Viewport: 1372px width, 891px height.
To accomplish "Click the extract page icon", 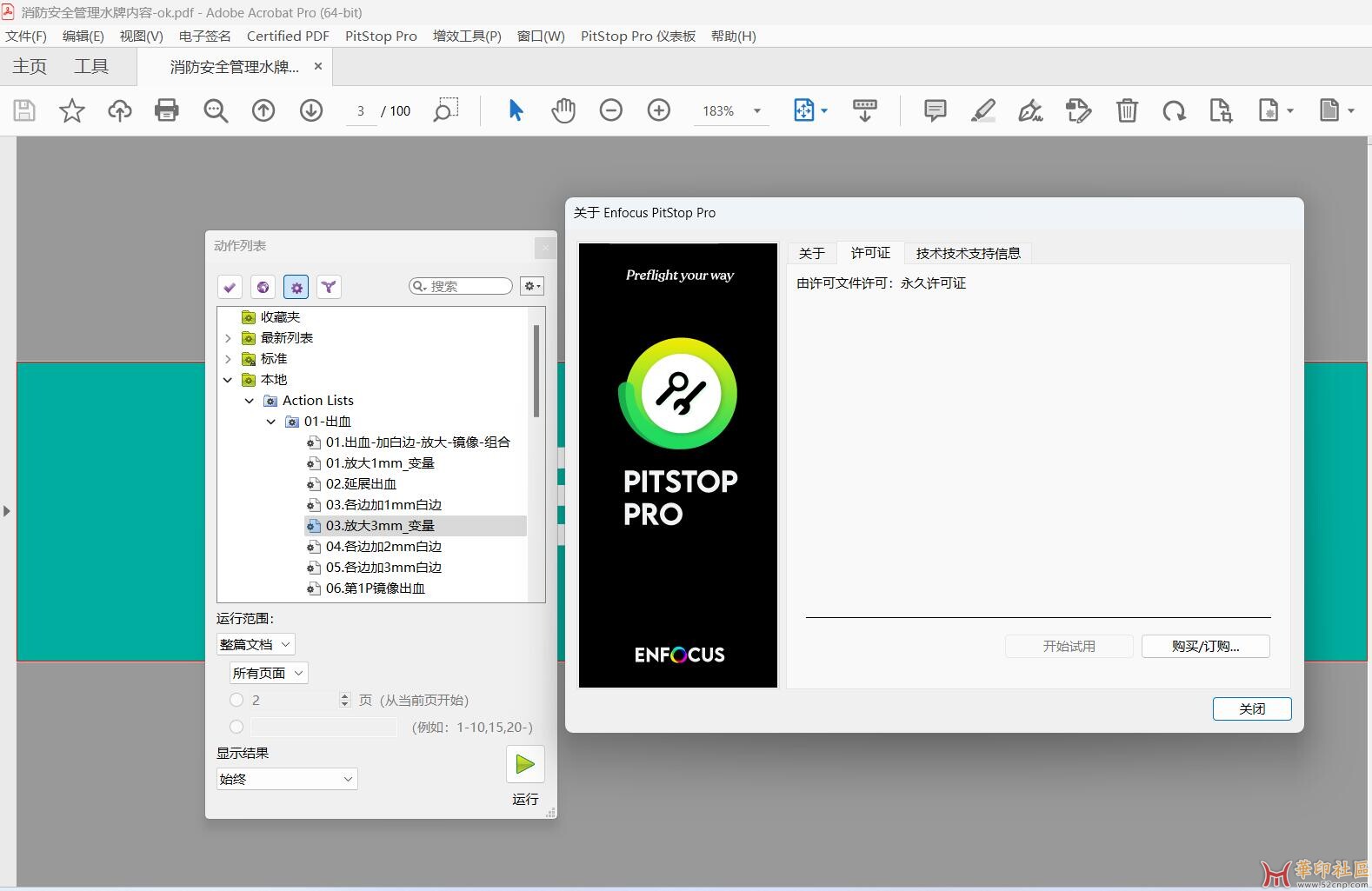I will (x=1222, y=110).
